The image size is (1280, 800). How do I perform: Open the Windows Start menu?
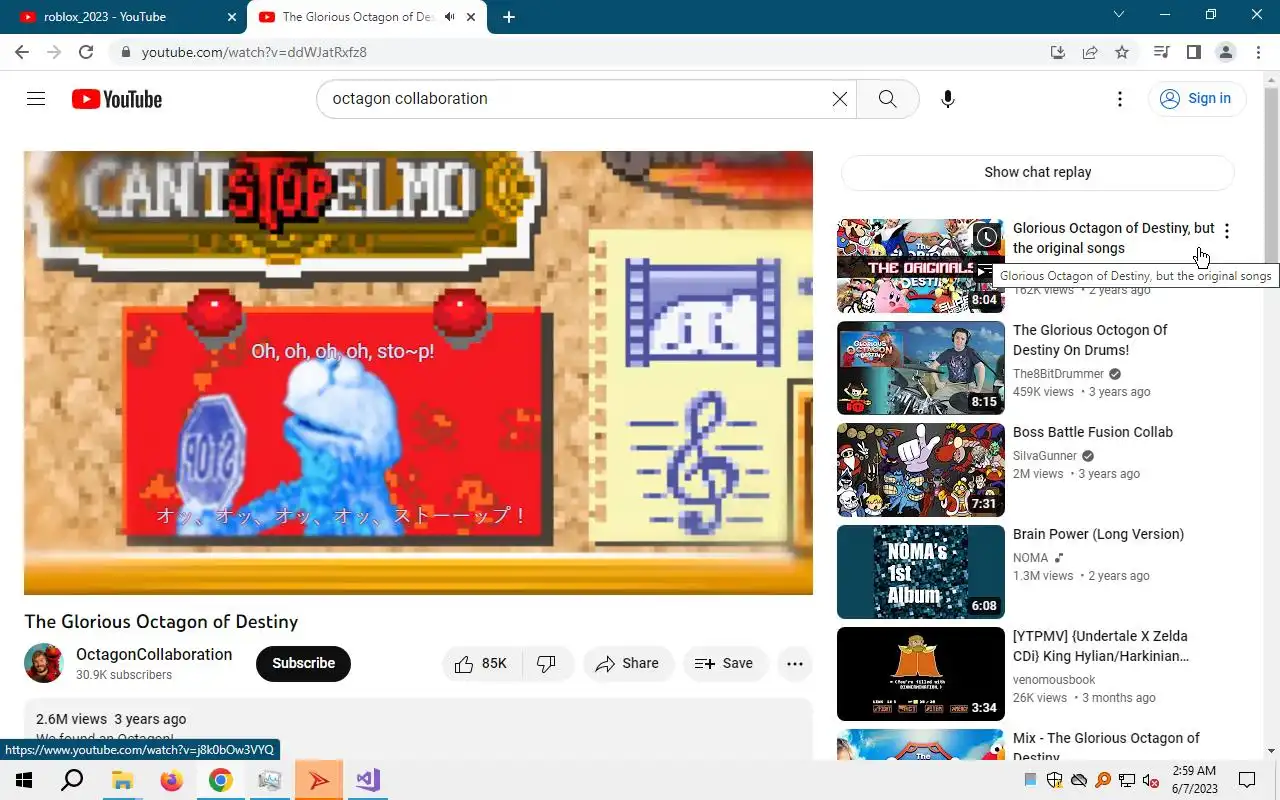point(24,780)
